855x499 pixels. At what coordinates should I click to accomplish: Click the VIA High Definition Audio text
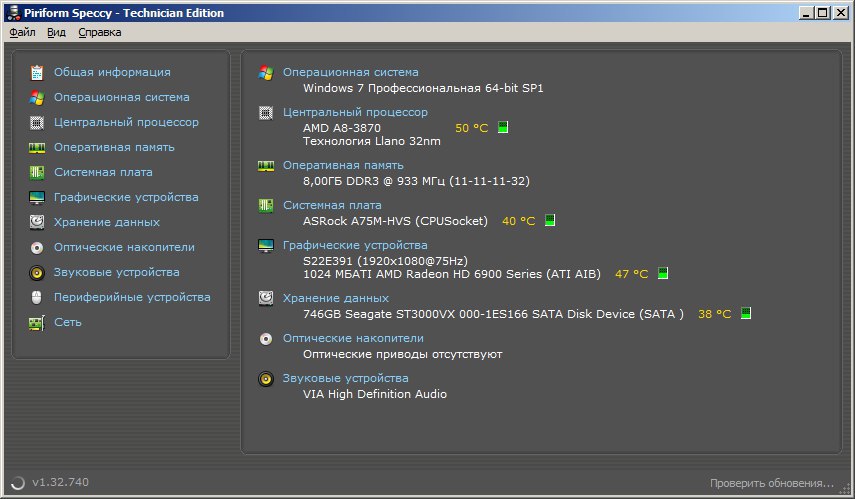pos(375,394)
